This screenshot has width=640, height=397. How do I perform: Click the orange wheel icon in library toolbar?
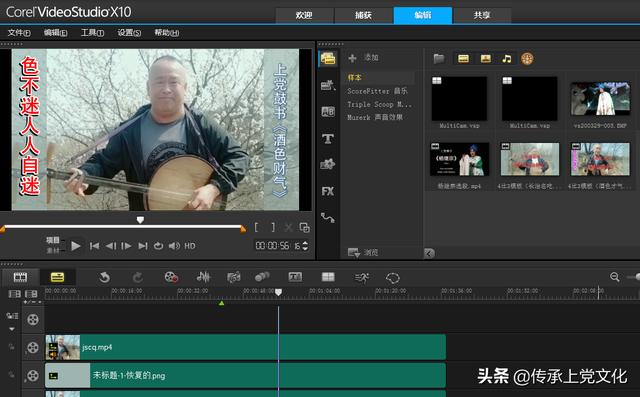point(527,59)
